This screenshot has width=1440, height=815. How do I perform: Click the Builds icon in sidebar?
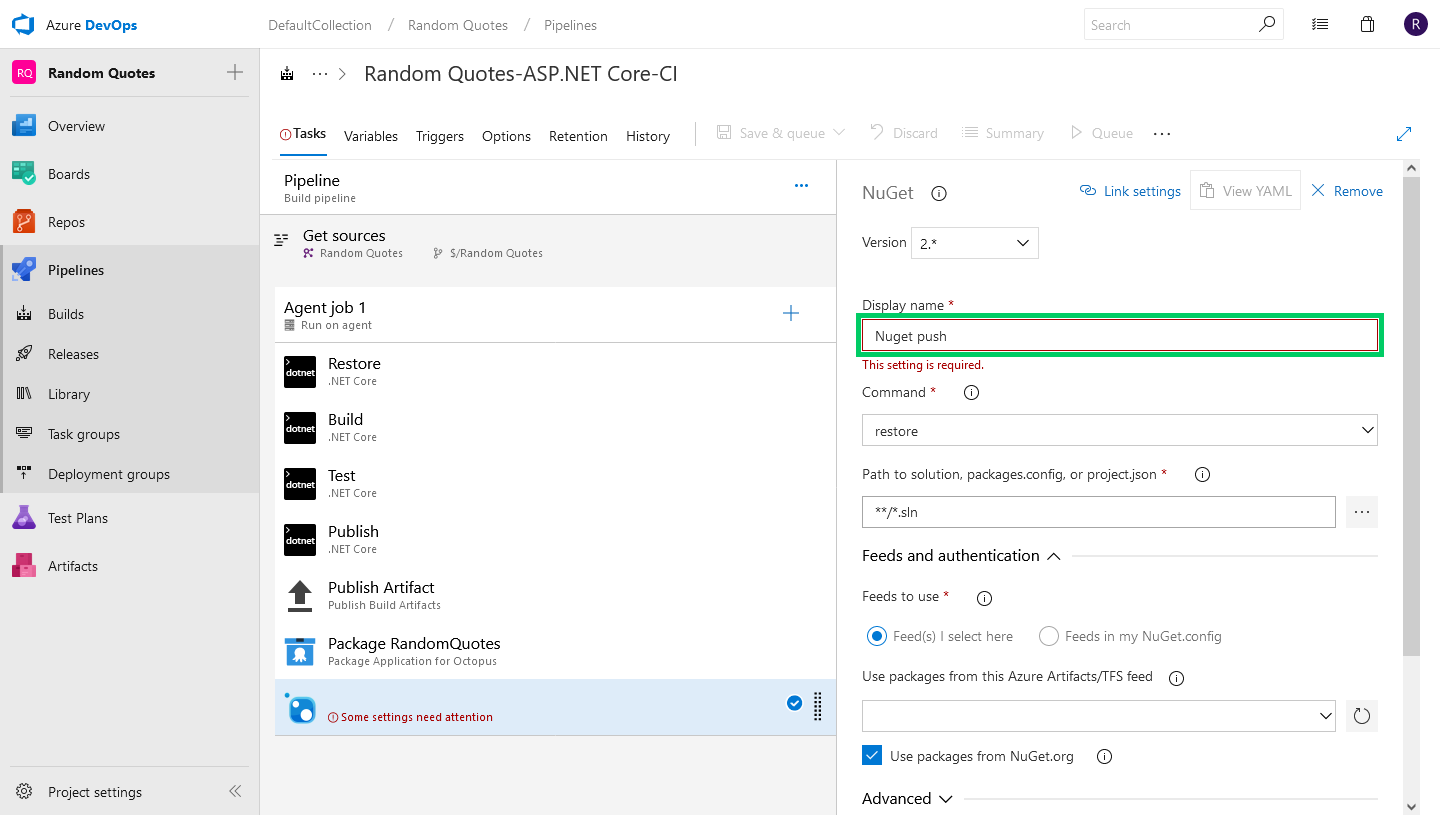(25, 314)
